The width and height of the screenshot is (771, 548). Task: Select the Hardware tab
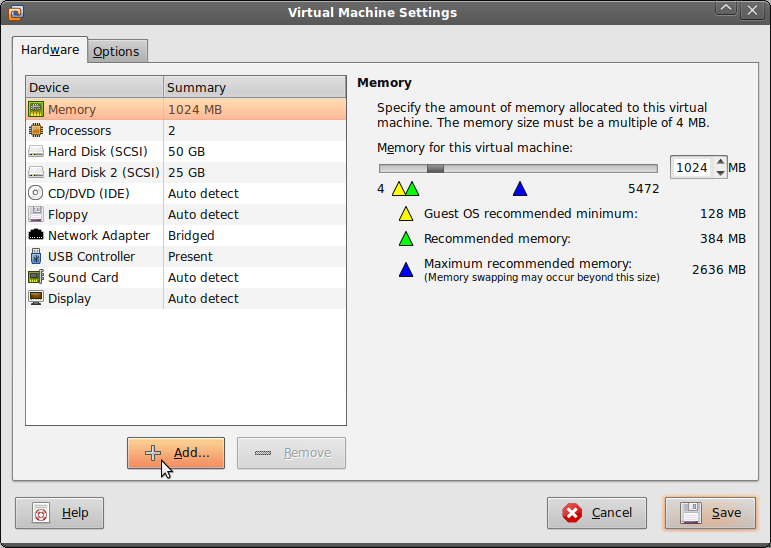point(50,50)
